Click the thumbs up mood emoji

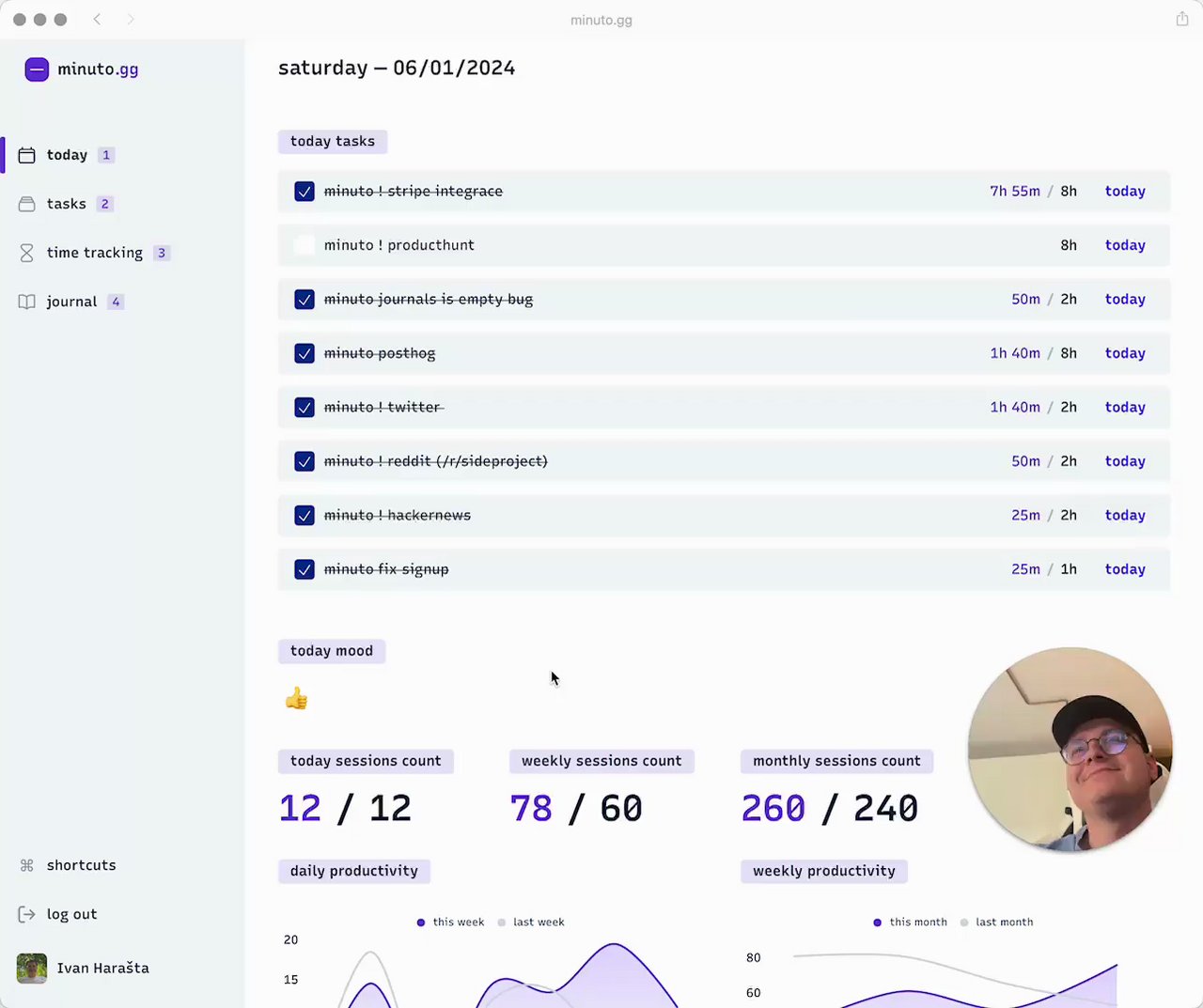pyautogui.click(x=296, y=698)
